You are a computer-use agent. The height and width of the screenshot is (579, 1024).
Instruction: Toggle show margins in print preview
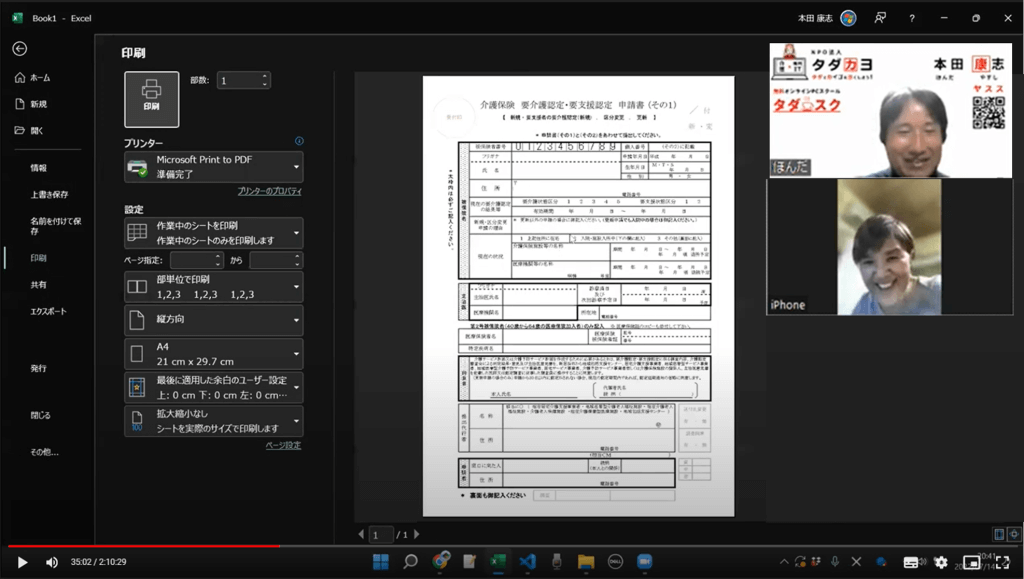998,534
